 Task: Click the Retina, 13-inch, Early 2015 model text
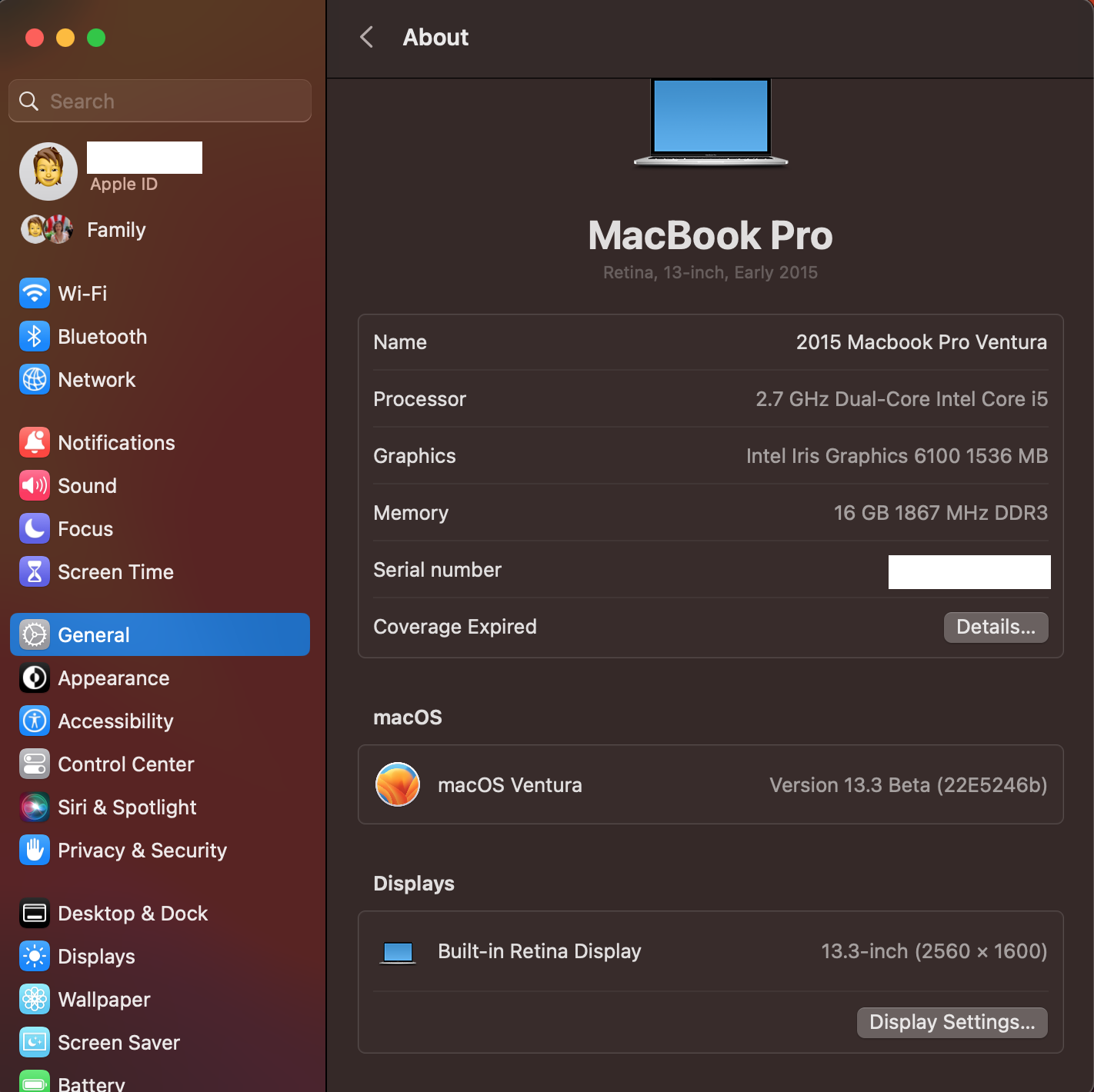coord(710,272)
